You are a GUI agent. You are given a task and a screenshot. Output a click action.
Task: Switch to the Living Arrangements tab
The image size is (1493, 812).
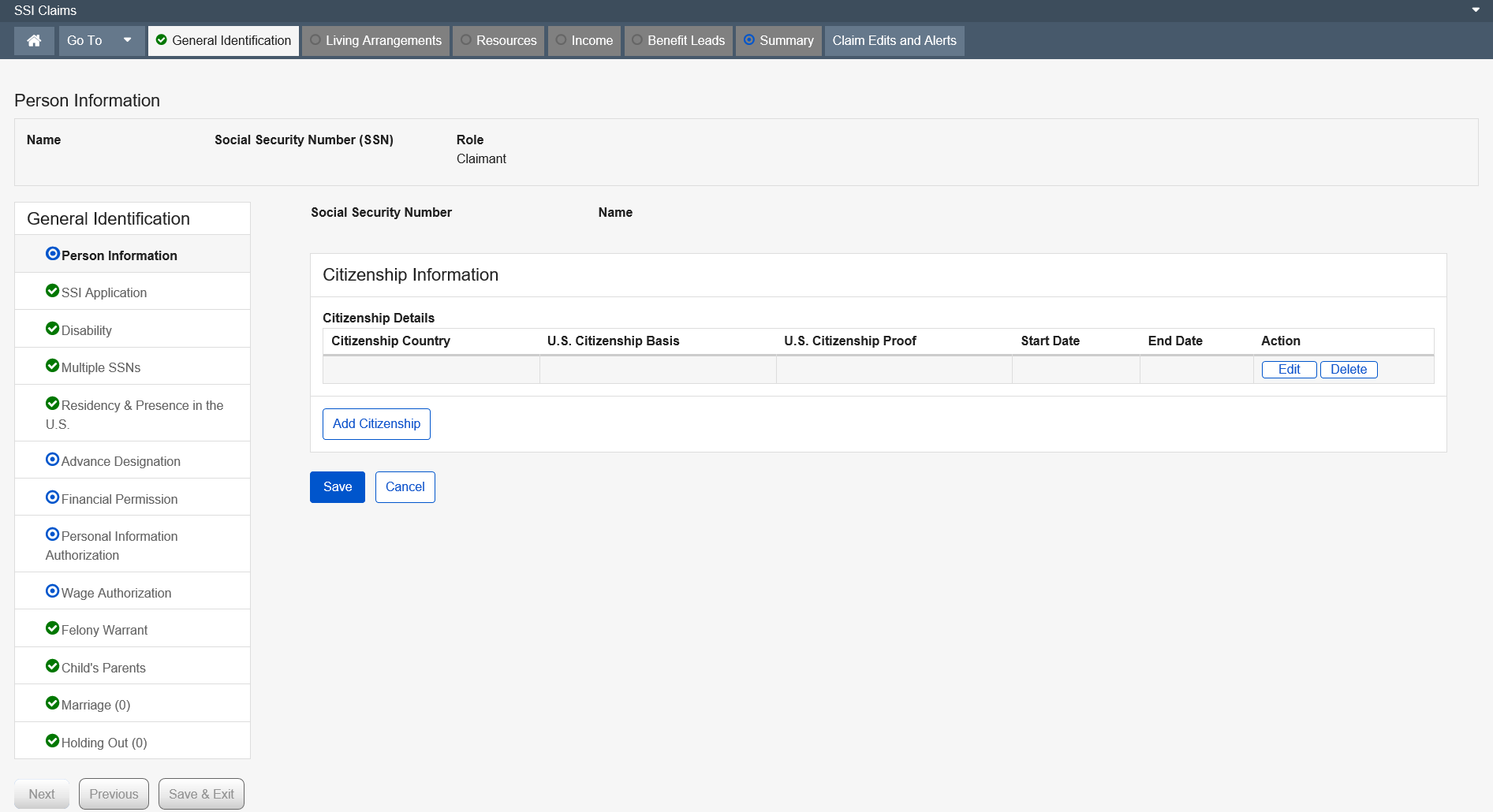pos(375,41)
